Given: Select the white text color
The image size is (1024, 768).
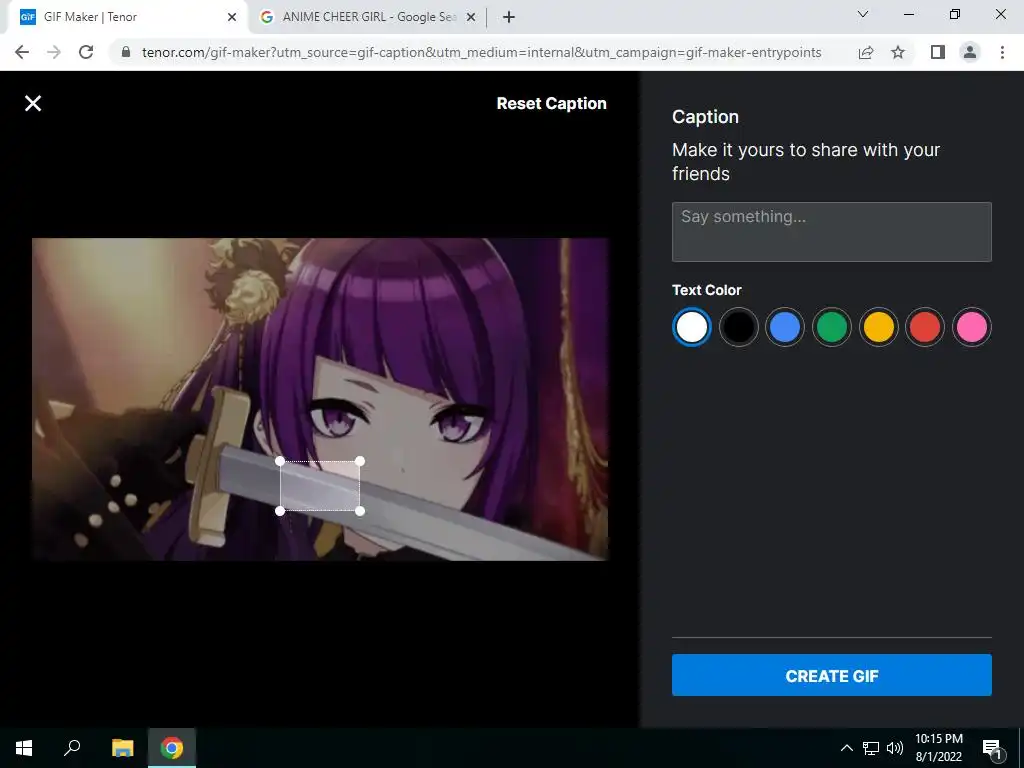Looking at the screenshot, I should click(x=692, y=327).
